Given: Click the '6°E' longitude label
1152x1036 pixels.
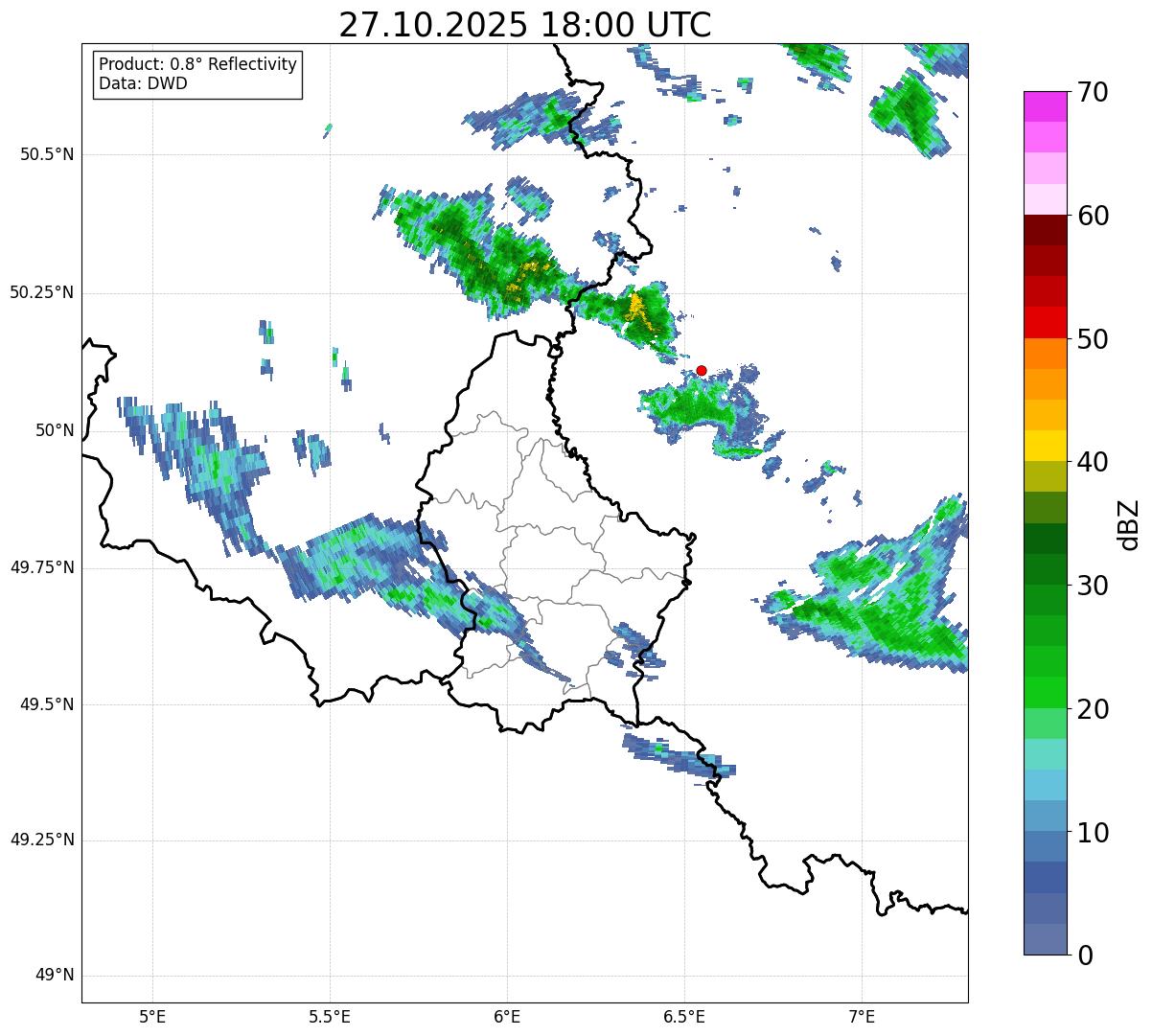Looking at the screenshot, I should tap(507, 1017).
